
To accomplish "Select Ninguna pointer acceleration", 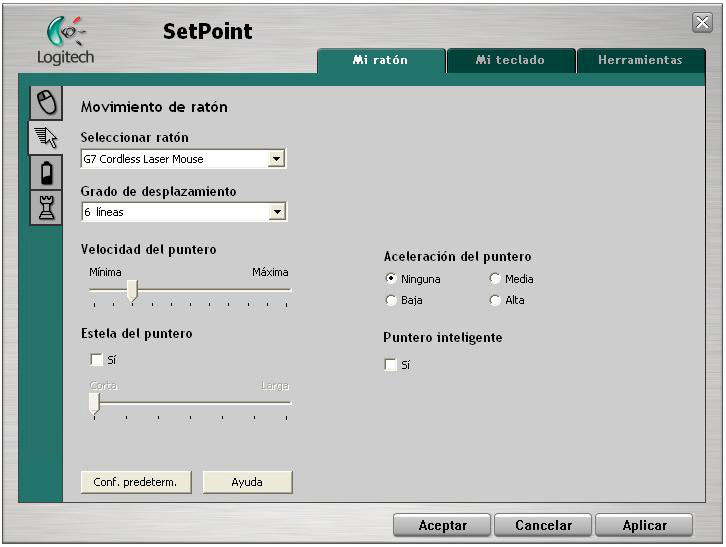I will point(391,279).
